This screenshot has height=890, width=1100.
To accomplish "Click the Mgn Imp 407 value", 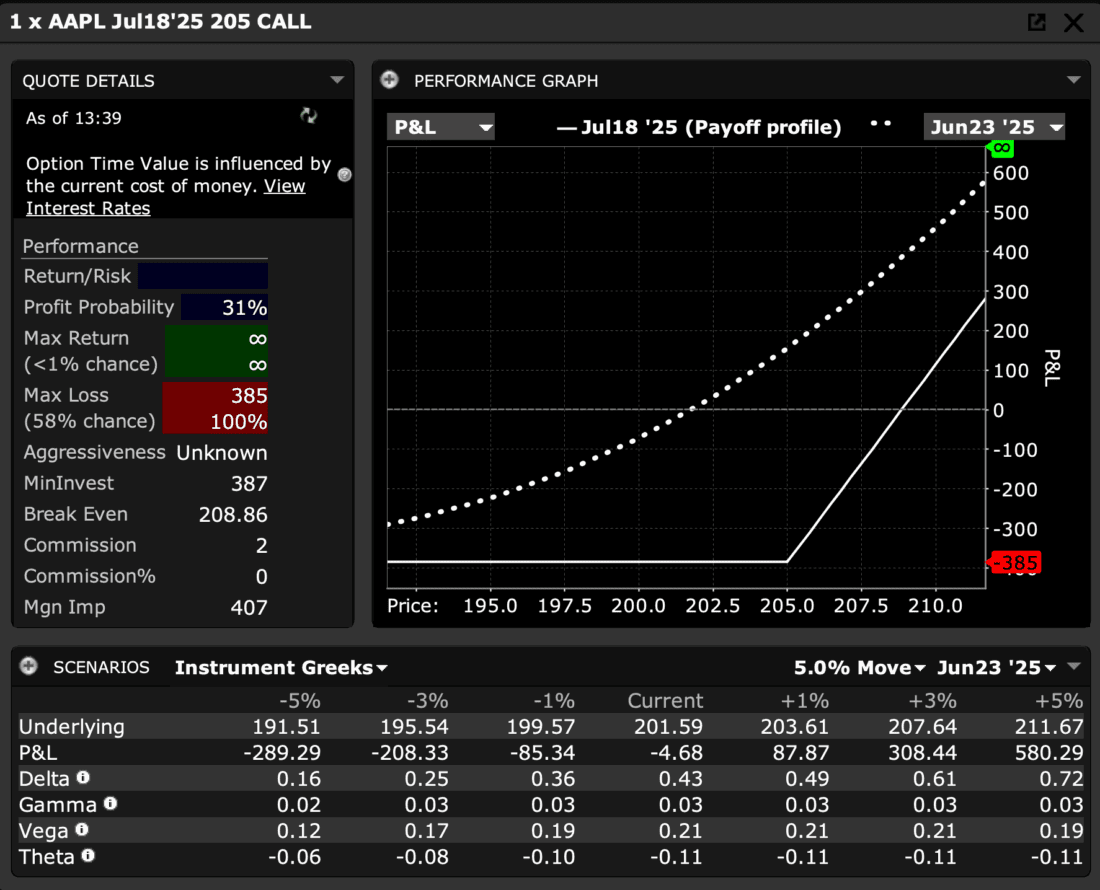I will coord(249,607).
